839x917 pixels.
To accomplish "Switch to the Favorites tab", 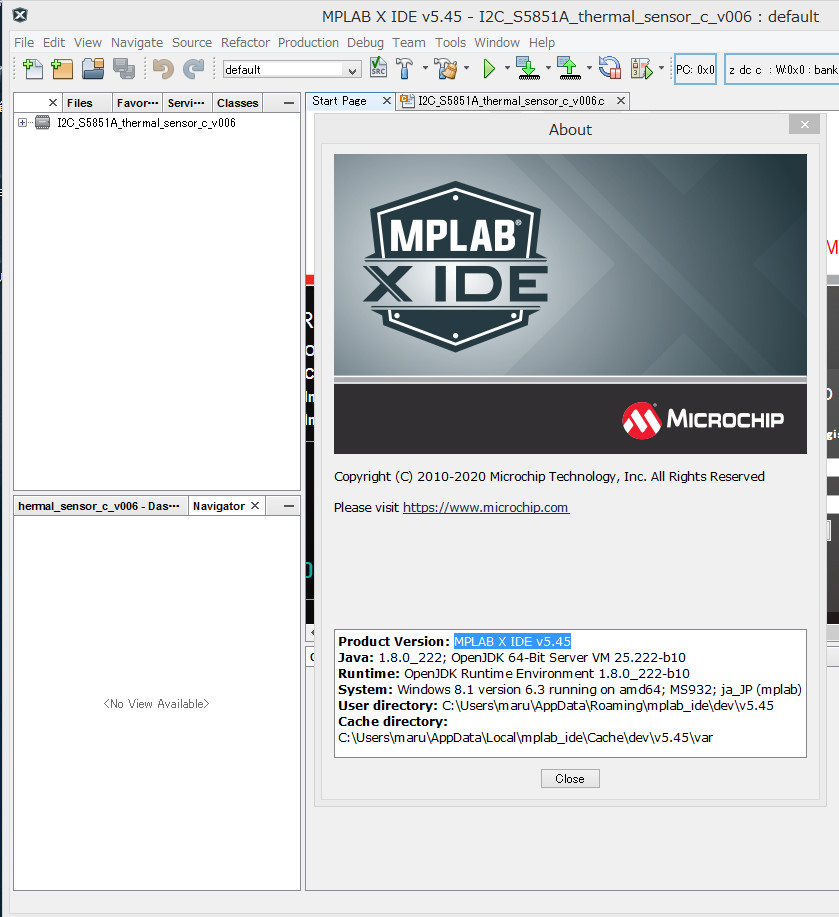I will (x=137, y=103).
